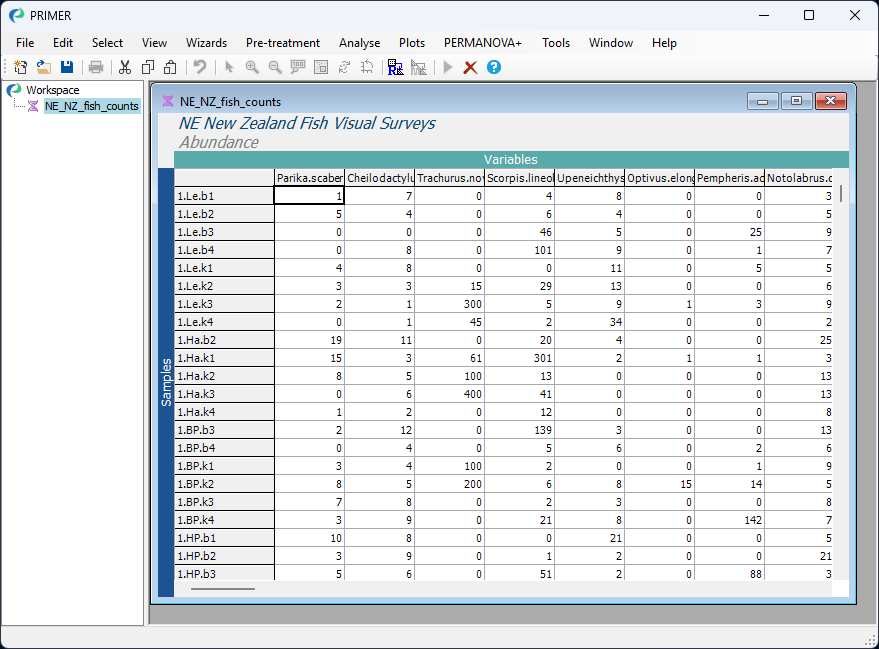Screen dimensions: 879x649
Task: Save the workspace with the disk icon
Action: 66,67
